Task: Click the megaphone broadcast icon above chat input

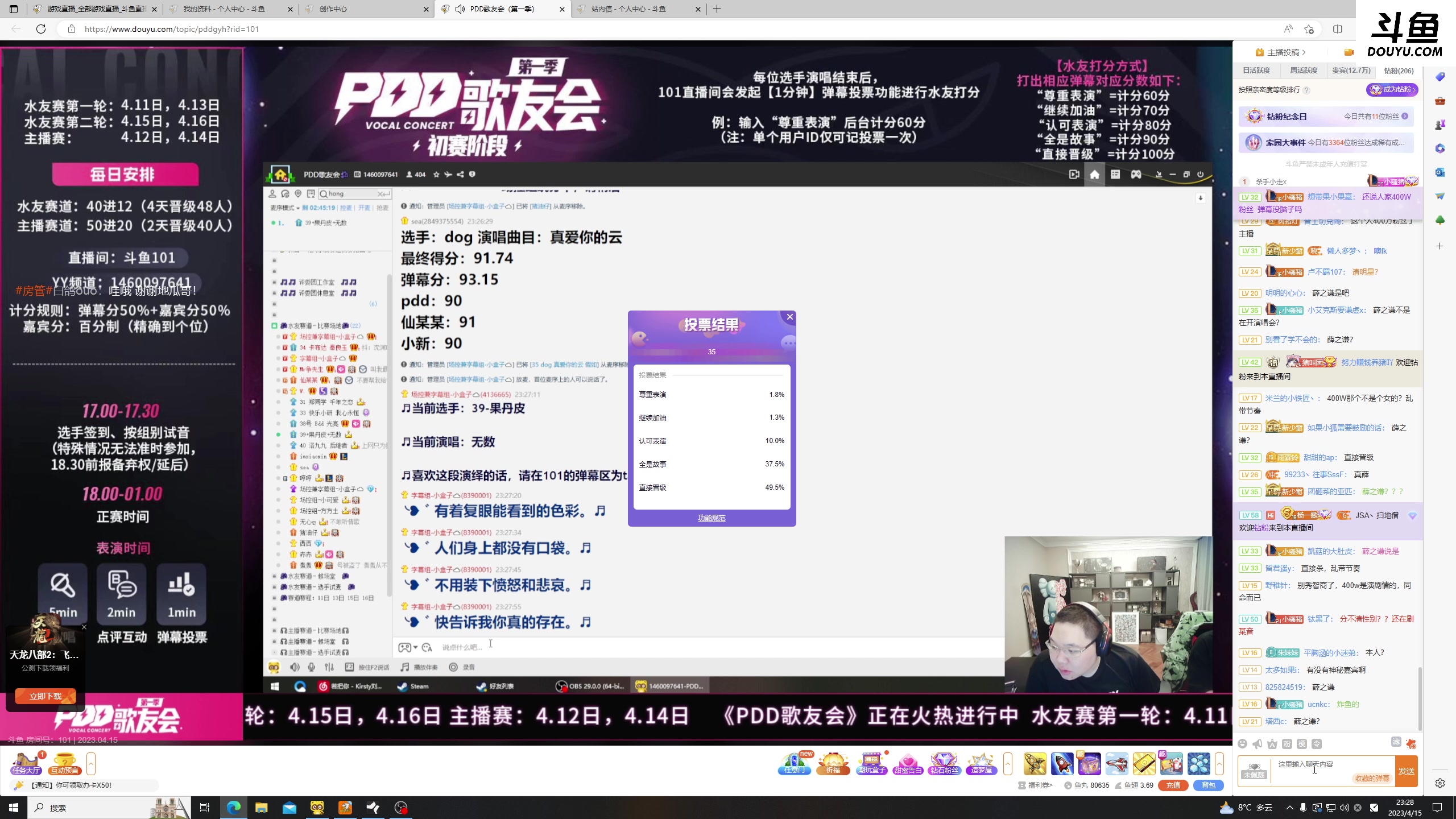Action: [1258, 744]
